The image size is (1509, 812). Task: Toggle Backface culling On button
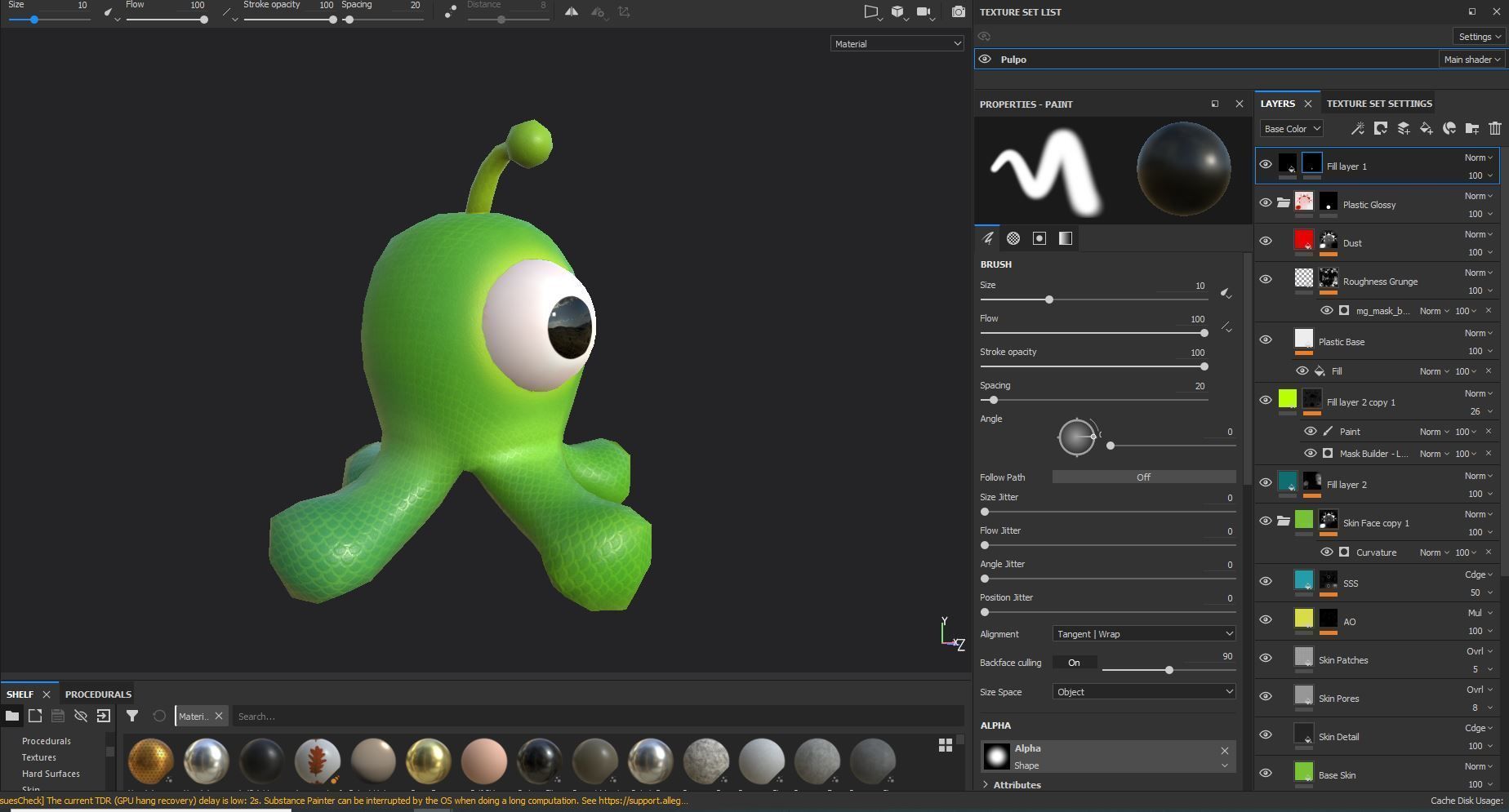(1074, 663)
